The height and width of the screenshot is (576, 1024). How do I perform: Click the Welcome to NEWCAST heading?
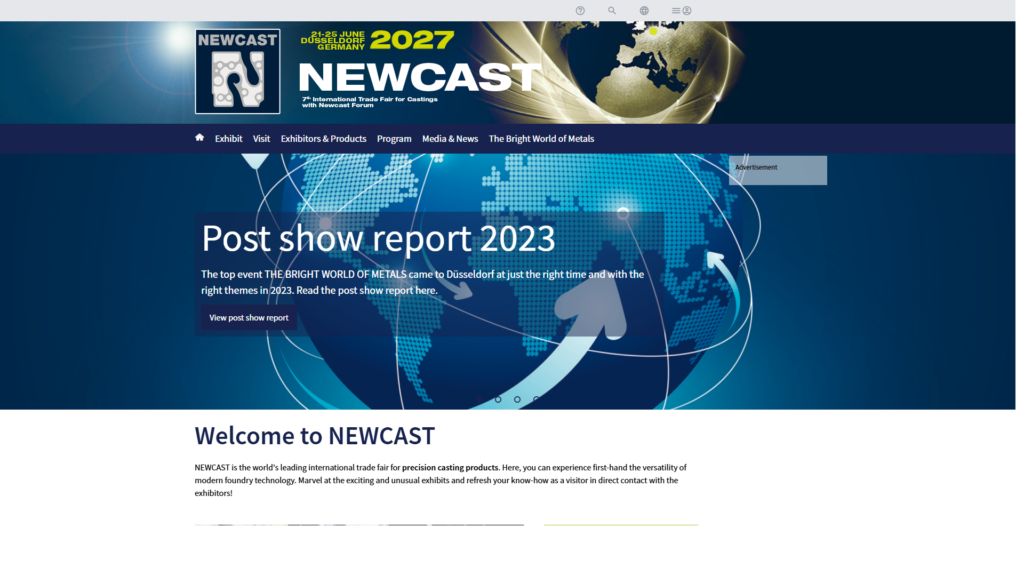(314, 436)
